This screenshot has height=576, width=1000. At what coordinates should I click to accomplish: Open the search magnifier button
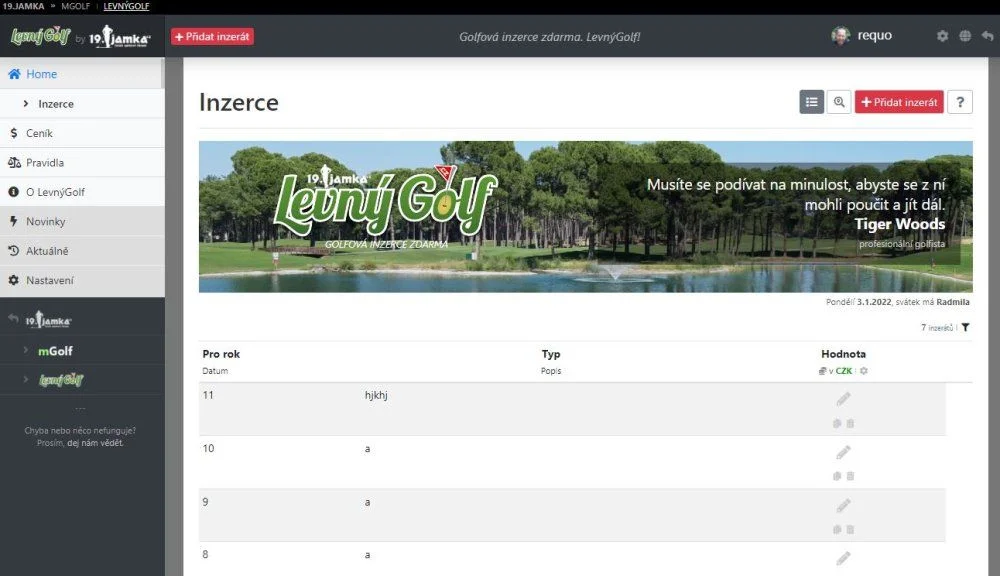click(x=839, y=102)
